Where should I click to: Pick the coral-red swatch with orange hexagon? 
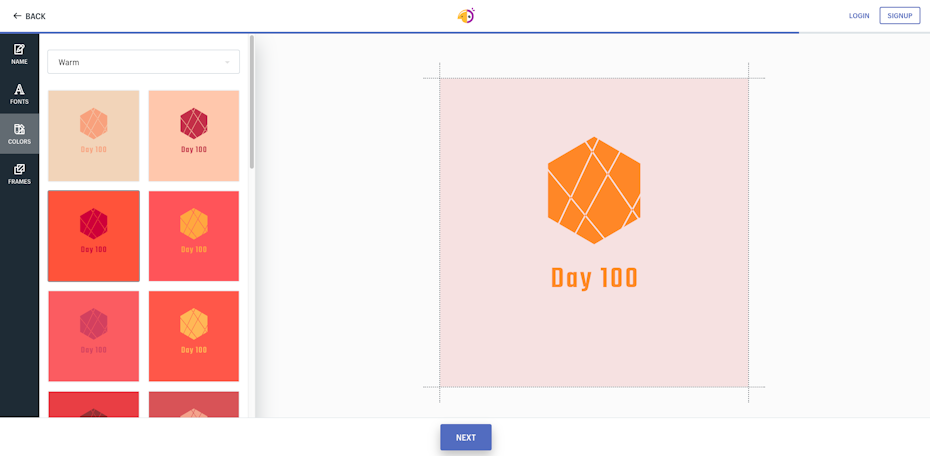194,236
